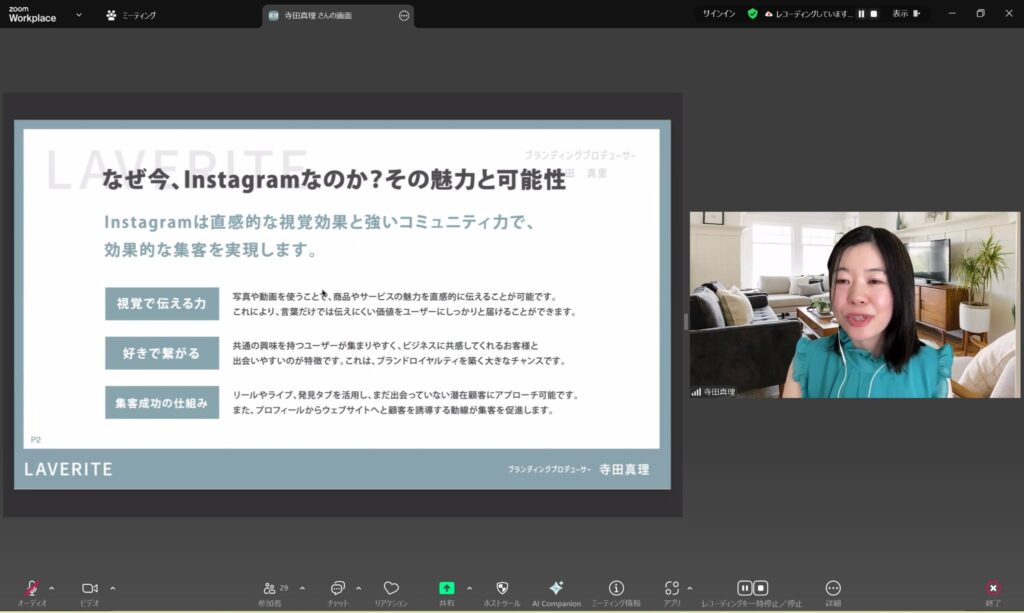Click divider handle between slide and video
Image resolution: width=1024 pixels, height=613 pixels.
point(686,321)
